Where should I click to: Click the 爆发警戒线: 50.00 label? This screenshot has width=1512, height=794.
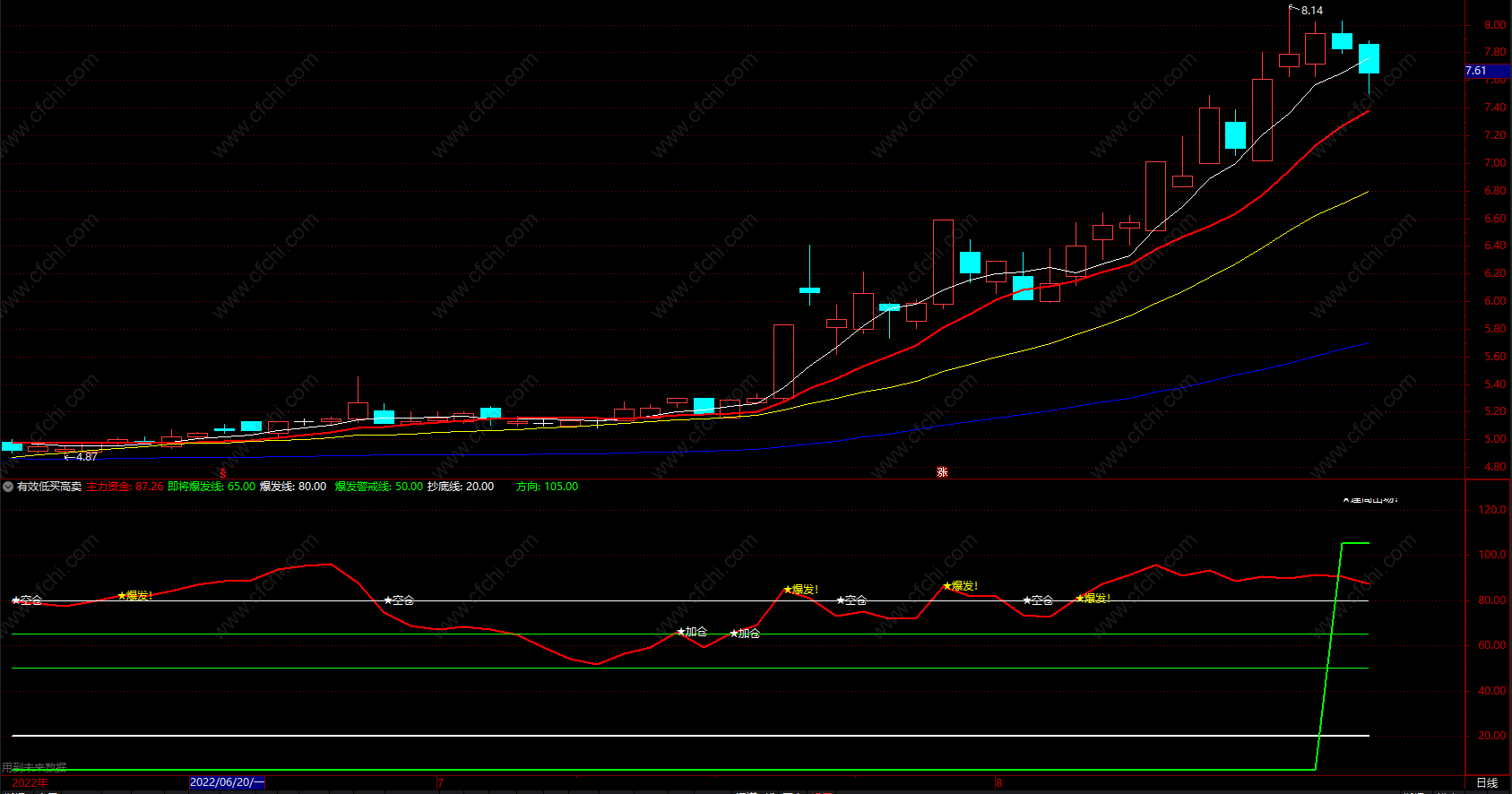(x=378, y=487)
